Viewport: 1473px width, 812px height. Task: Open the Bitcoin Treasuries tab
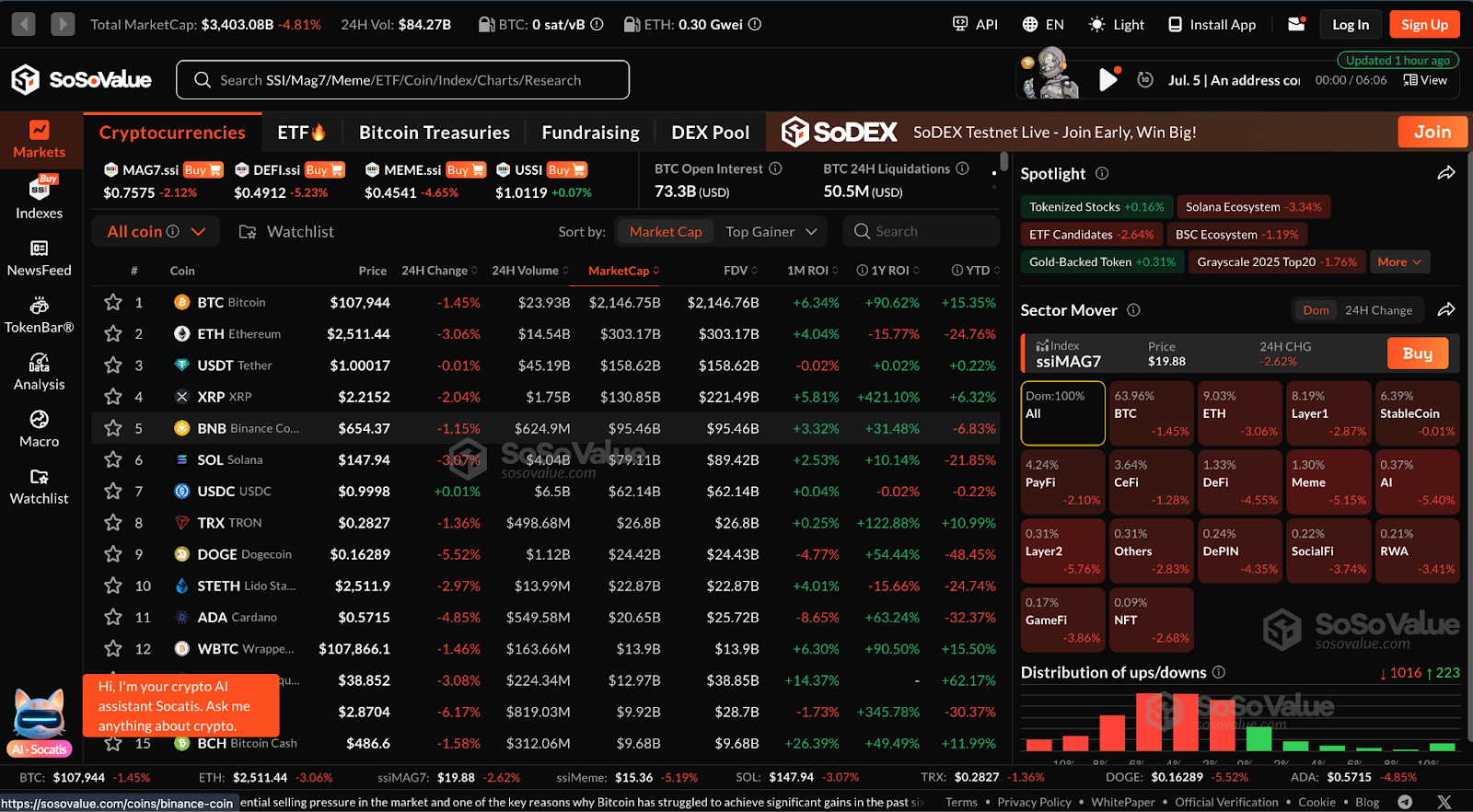tap(434, 133)
